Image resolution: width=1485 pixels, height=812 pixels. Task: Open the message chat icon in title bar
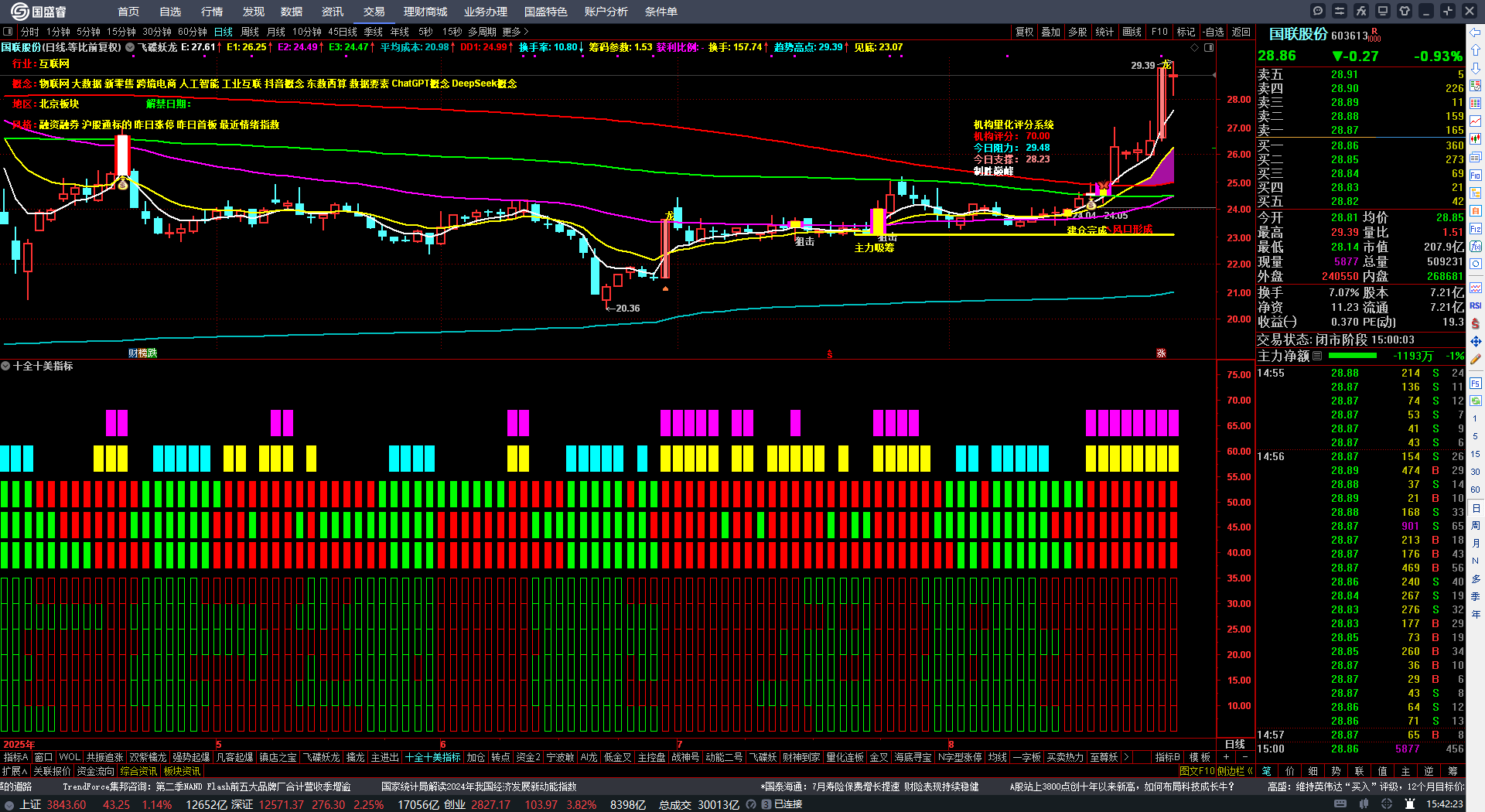(1318, 11)
